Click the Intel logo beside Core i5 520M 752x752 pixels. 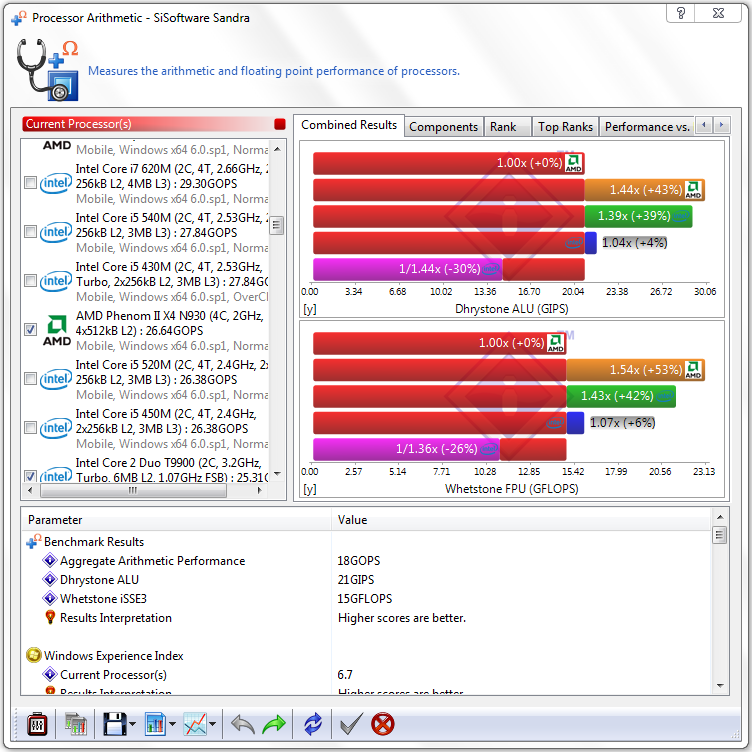56,379
